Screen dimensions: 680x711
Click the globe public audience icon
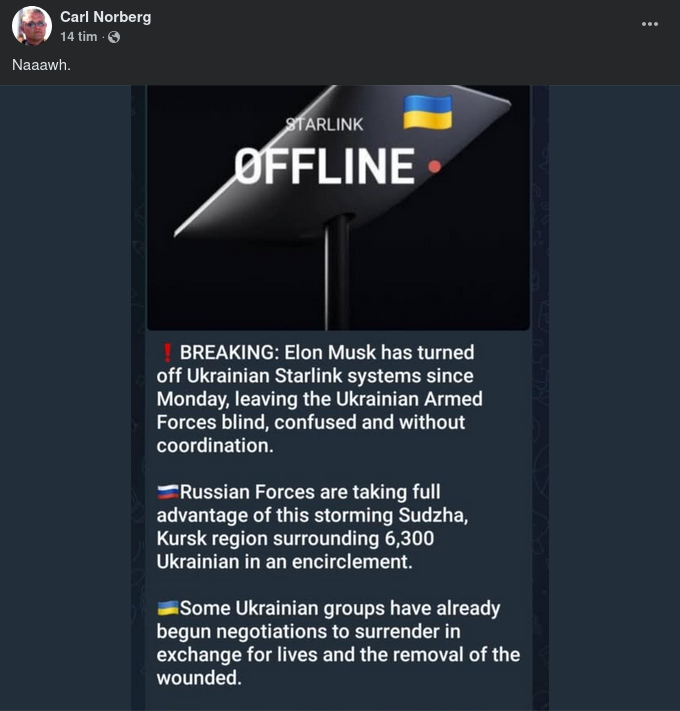point(114,37)
